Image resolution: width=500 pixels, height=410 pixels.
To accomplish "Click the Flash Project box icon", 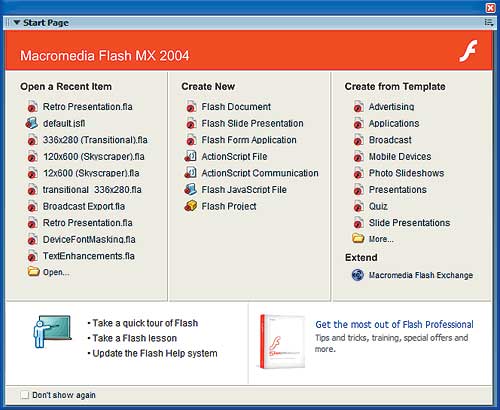I will click(x=191, y=206).
